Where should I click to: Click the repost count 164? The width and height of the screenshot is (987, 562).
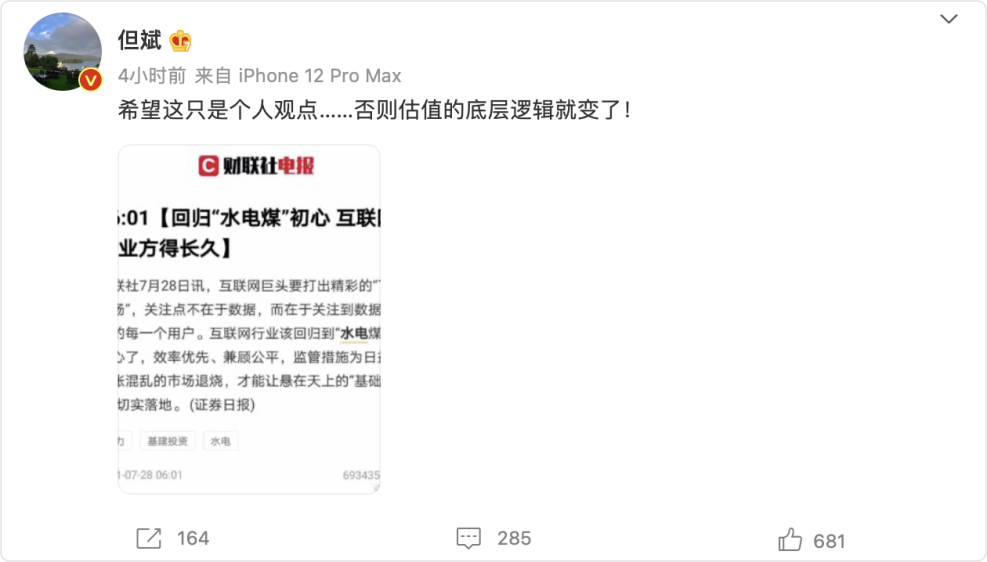193,538
